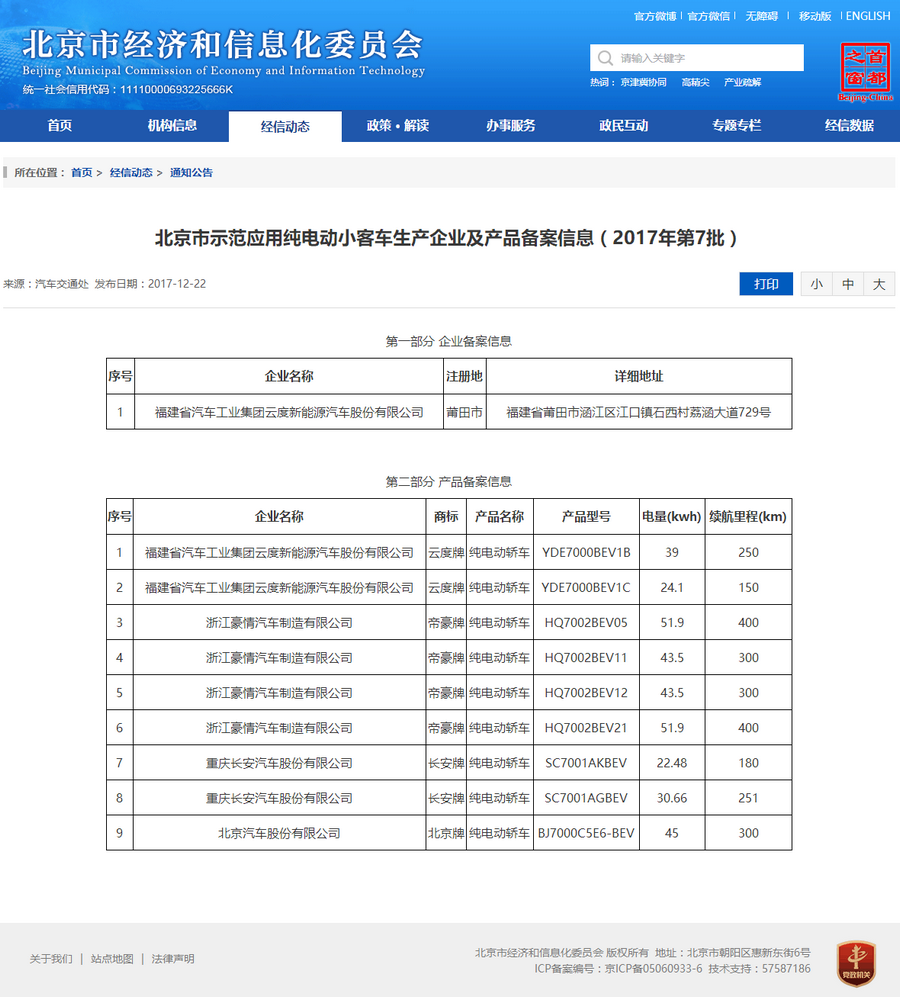This screenshot has height=997, width=900.
Task: Open the 首页 navigation menu
Action: coord(60,126)
